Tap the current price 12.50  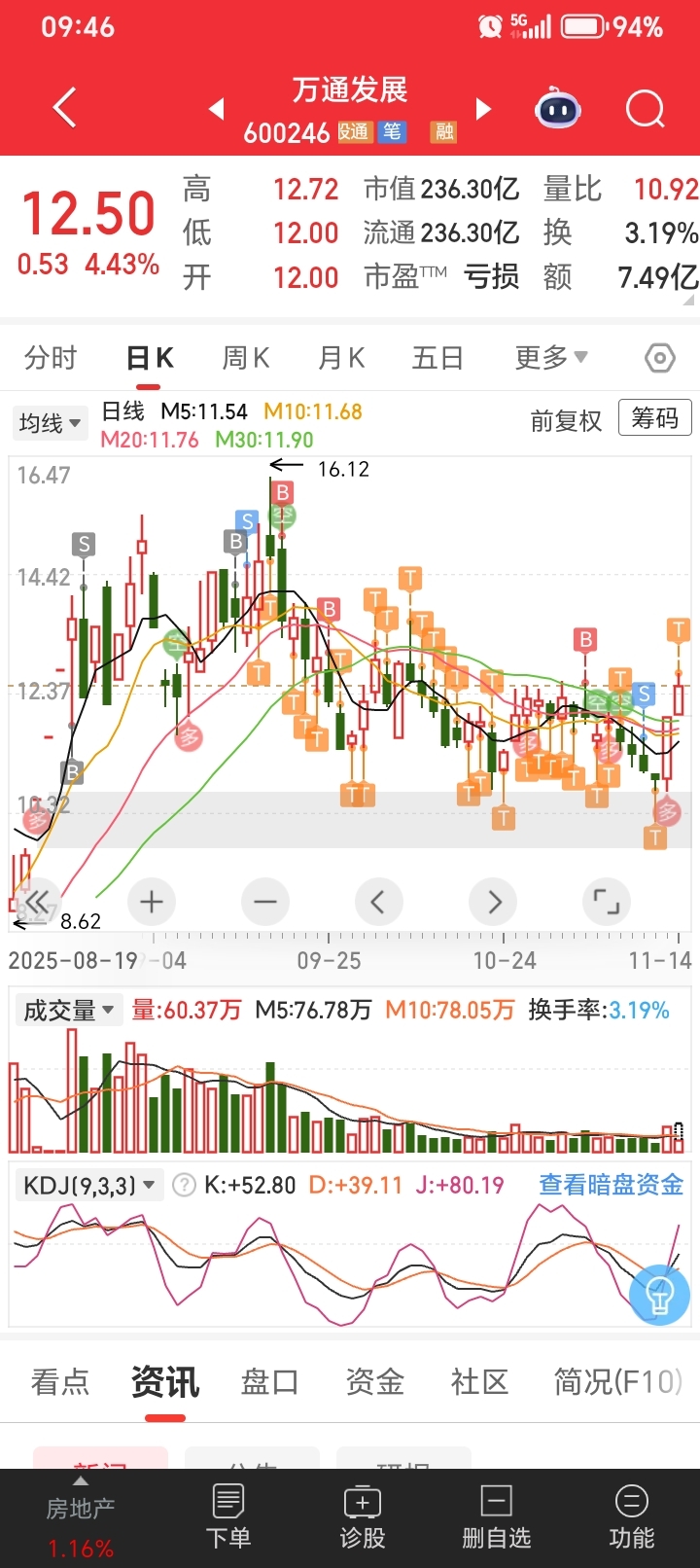[x=88, y=214]
